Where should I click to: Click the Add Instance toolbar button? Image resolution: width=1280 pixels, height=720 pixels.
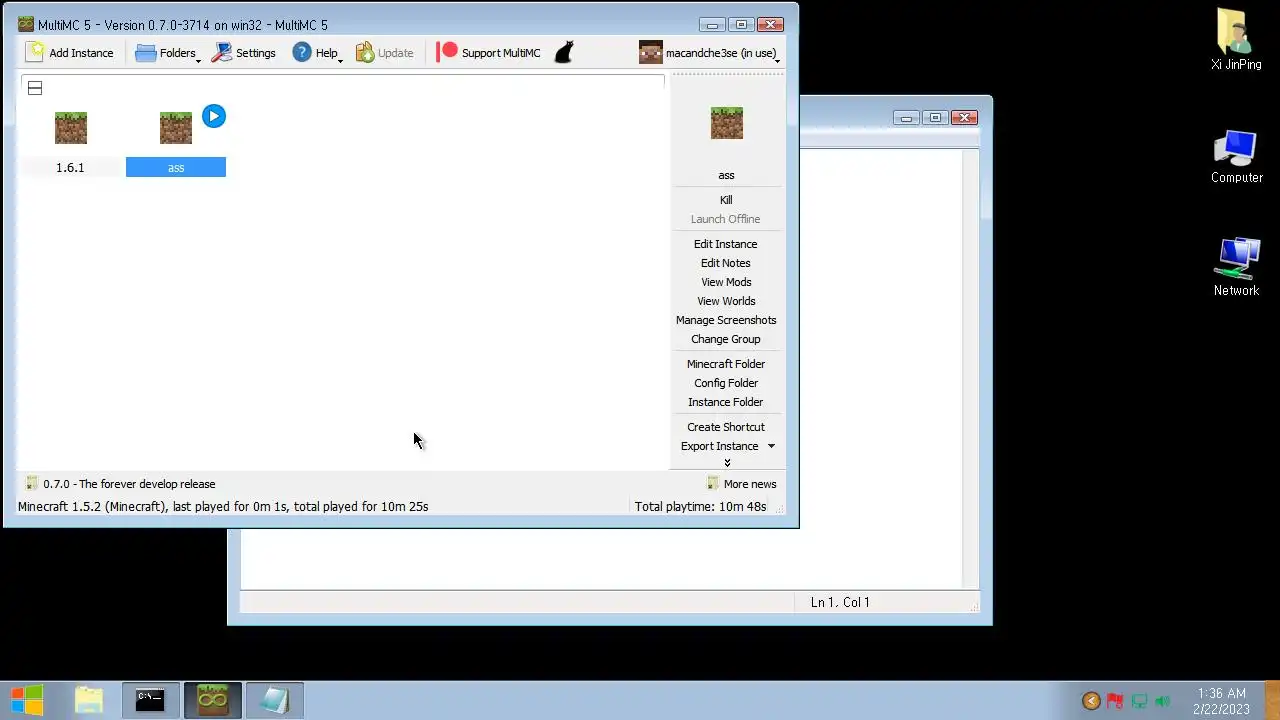click(x=70, y=53)
